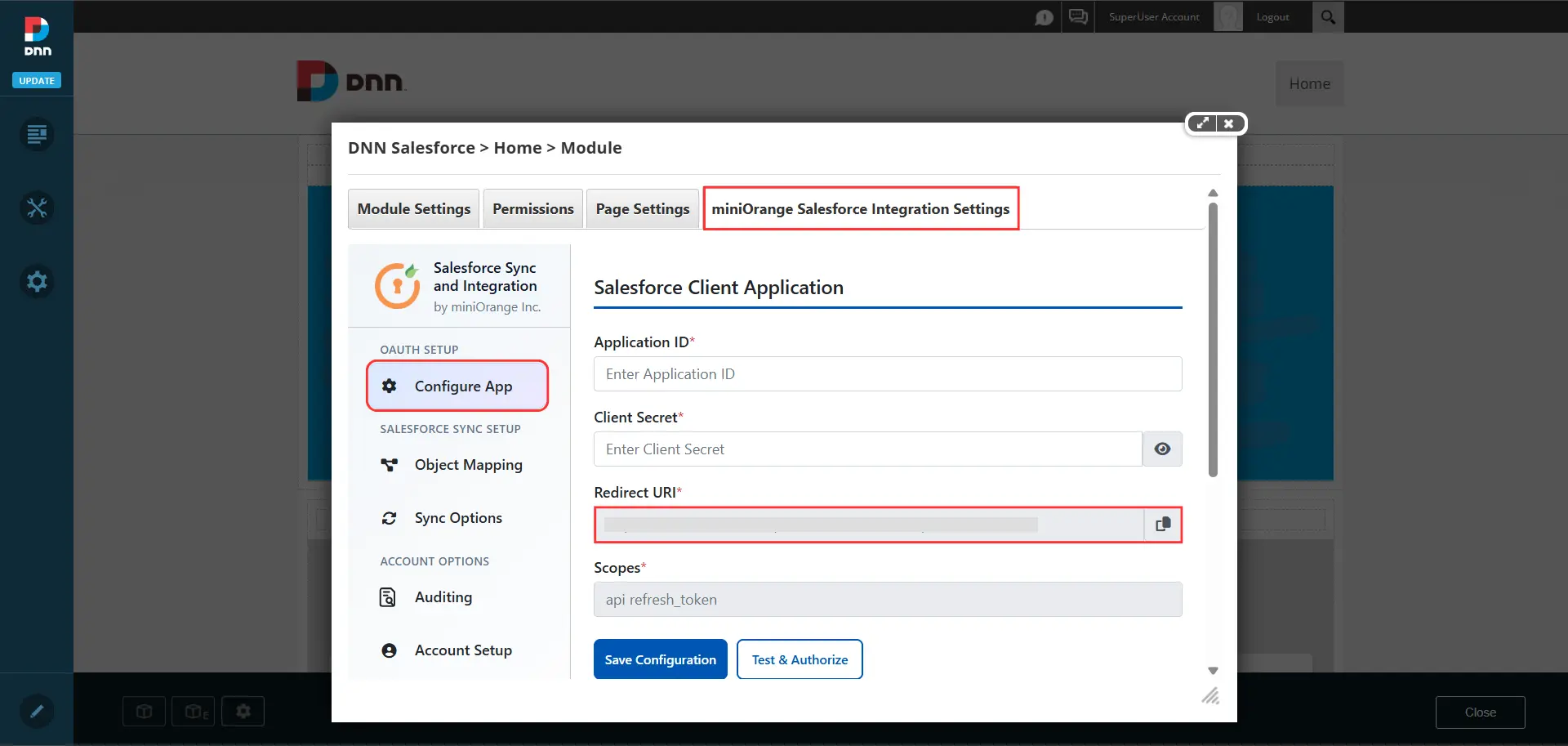Screen dimensions: 1568x746
Task: Click the gear icon in bottom edit bar
Action: [x=243, y=712]
